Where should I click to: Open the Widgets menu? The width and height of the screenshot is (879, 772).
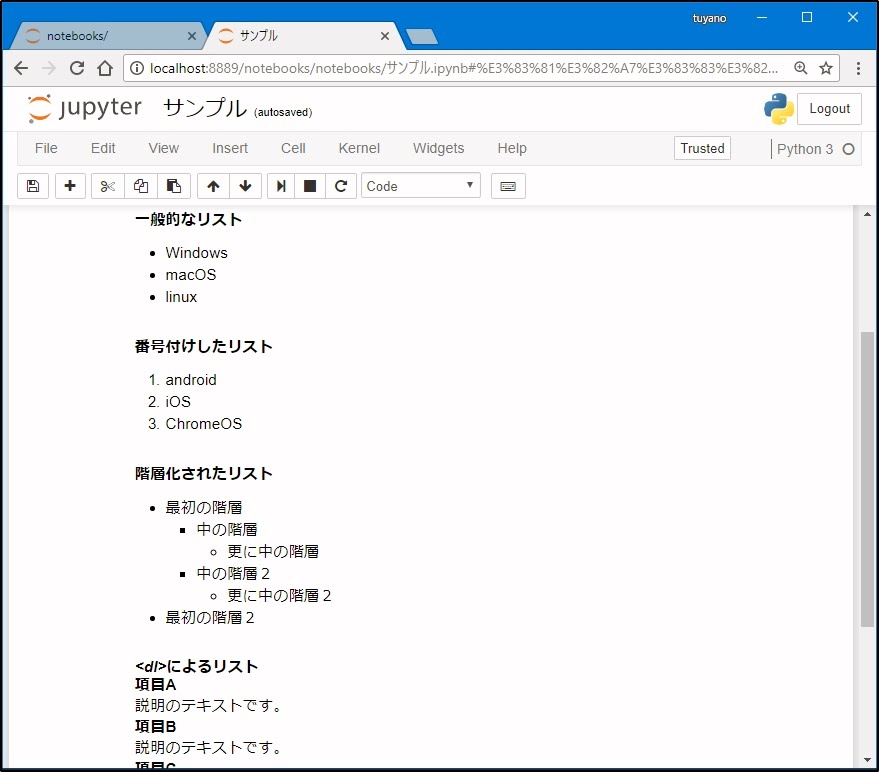[x=438, y=148]
